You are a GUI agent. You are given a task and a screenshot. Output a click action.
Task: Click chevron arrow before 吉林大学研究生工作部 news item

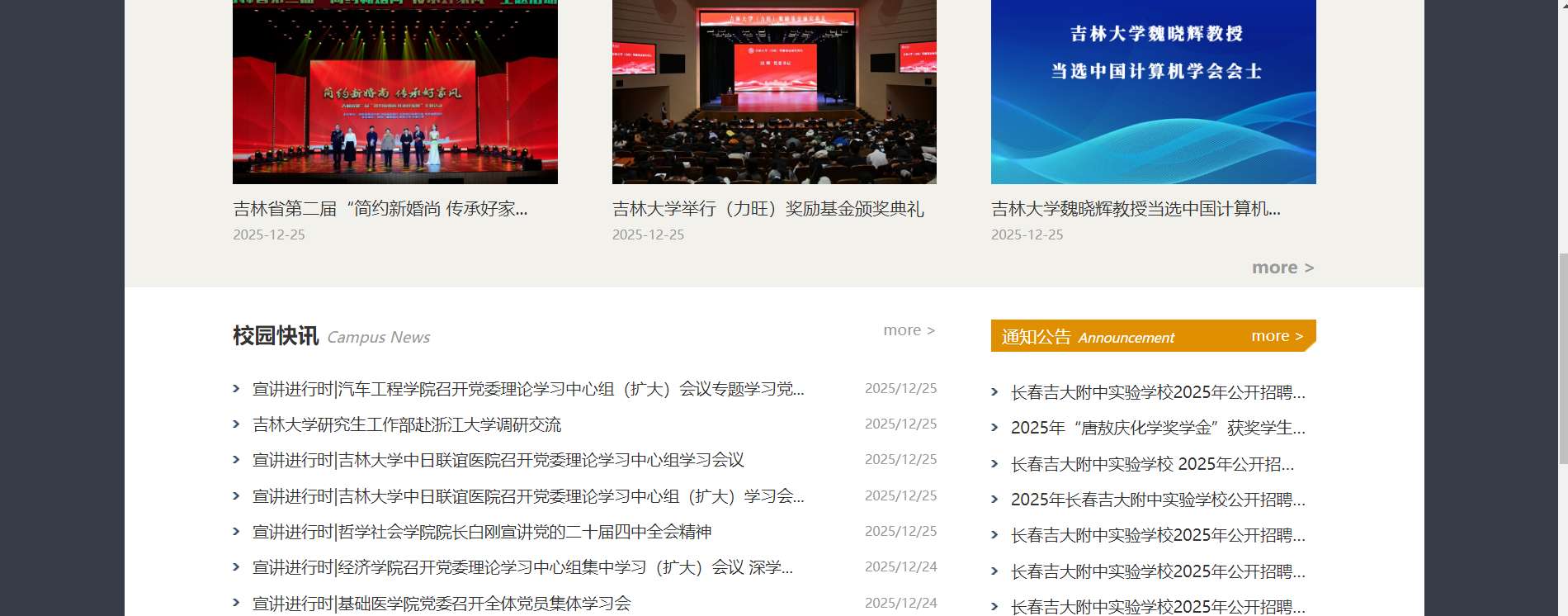tap(236, 424)
